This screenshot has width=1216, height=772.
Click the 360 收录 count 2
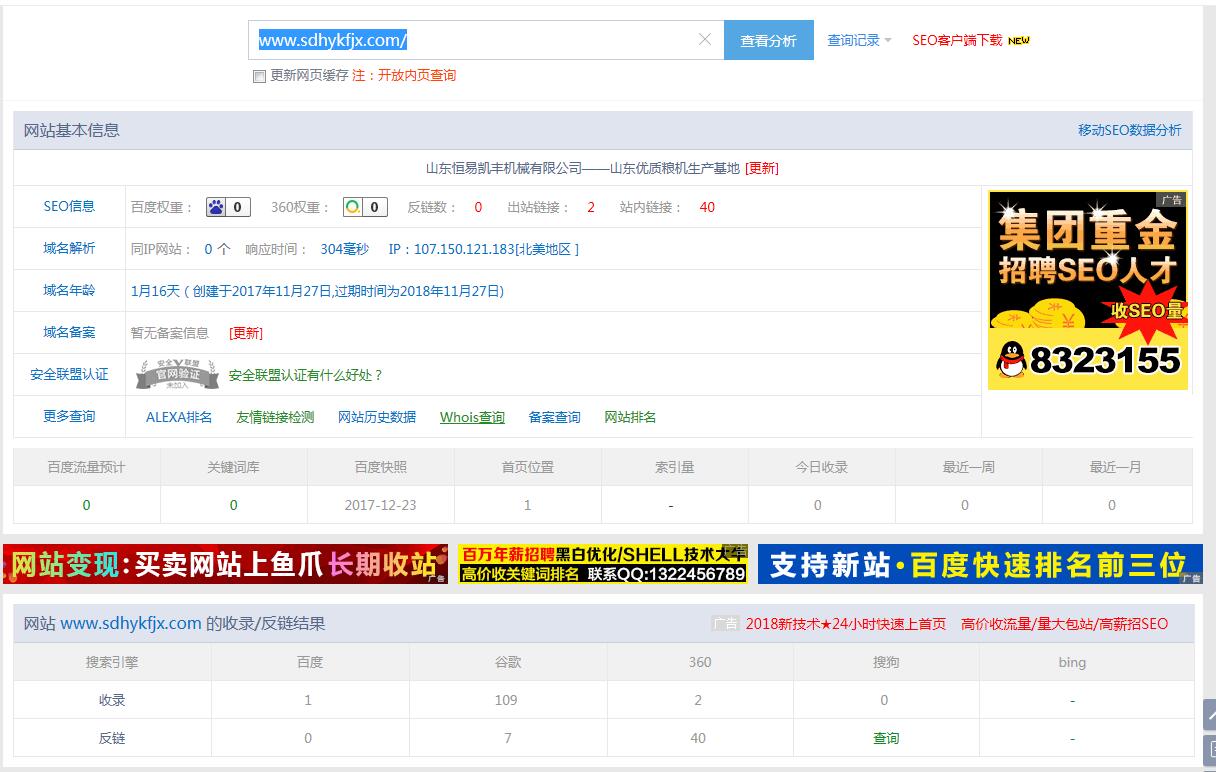(x=698, y=700)
